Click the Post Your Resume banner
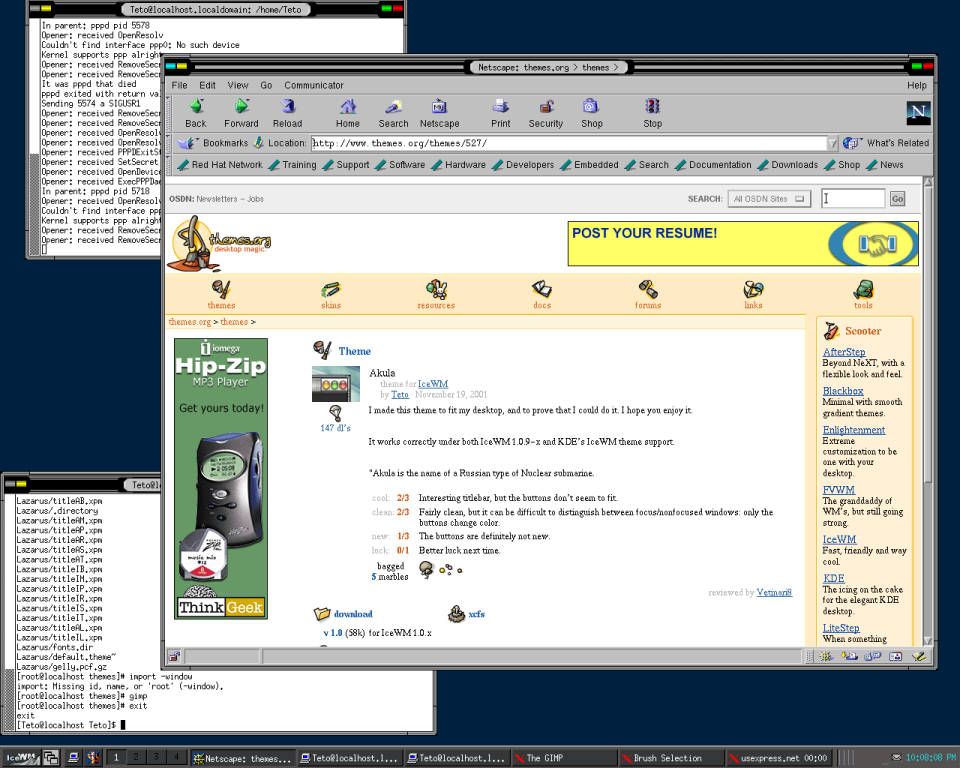This screenshot has height=768, width=960. click(x=743, y=244)
